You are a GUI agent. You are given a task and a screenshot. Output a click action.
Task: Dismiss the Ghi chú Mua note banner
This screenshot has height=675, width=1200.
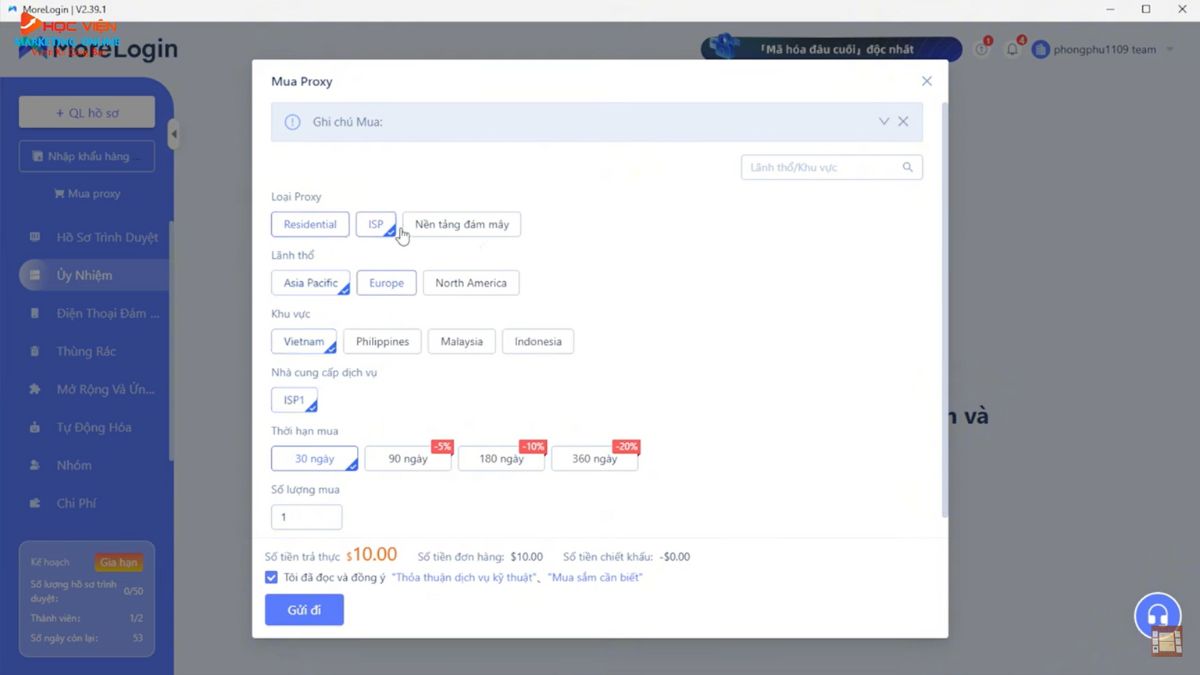tap(903, 122)
